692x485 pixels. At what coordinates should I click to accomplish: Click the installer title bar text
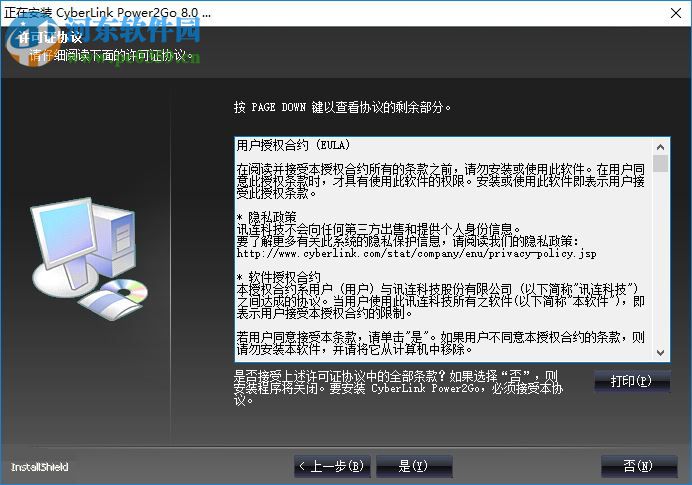click(108, 12)
